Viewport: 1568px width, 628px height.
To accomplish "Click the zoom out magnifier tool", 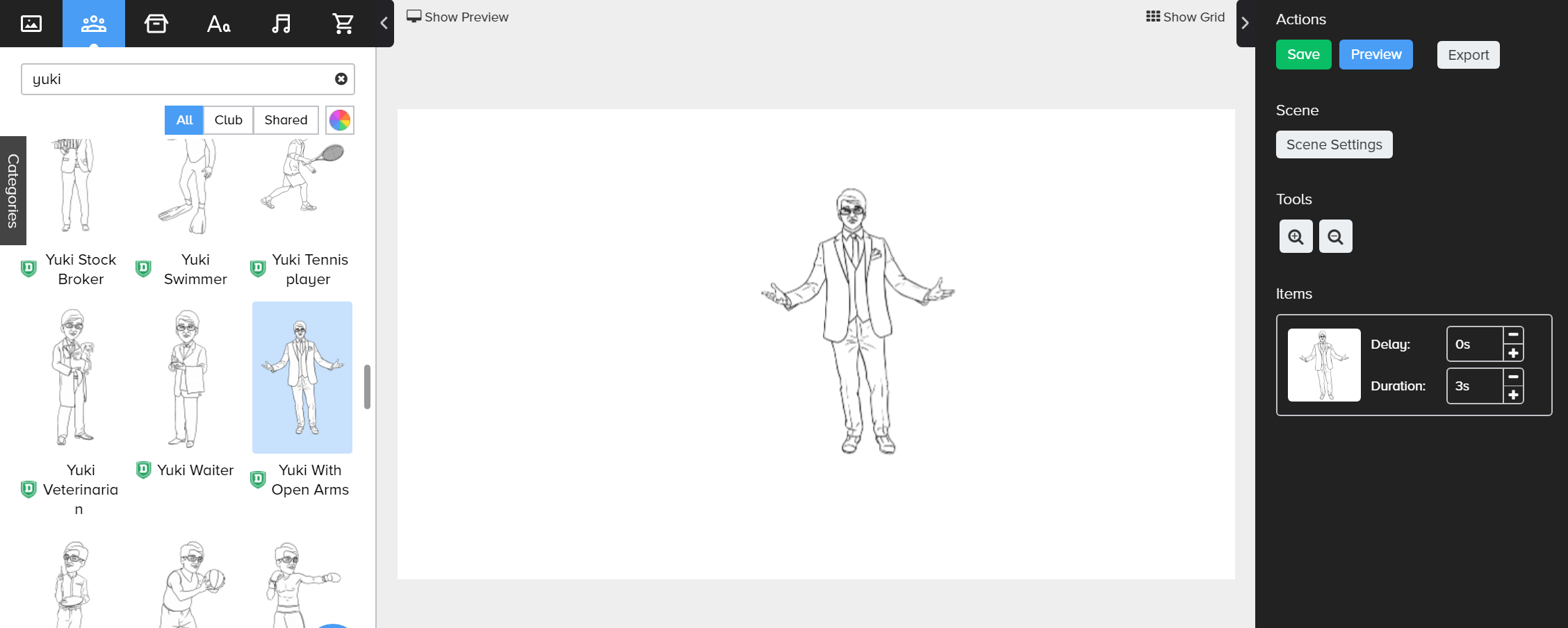I will pyautogui.click(x=1335, y=237).
